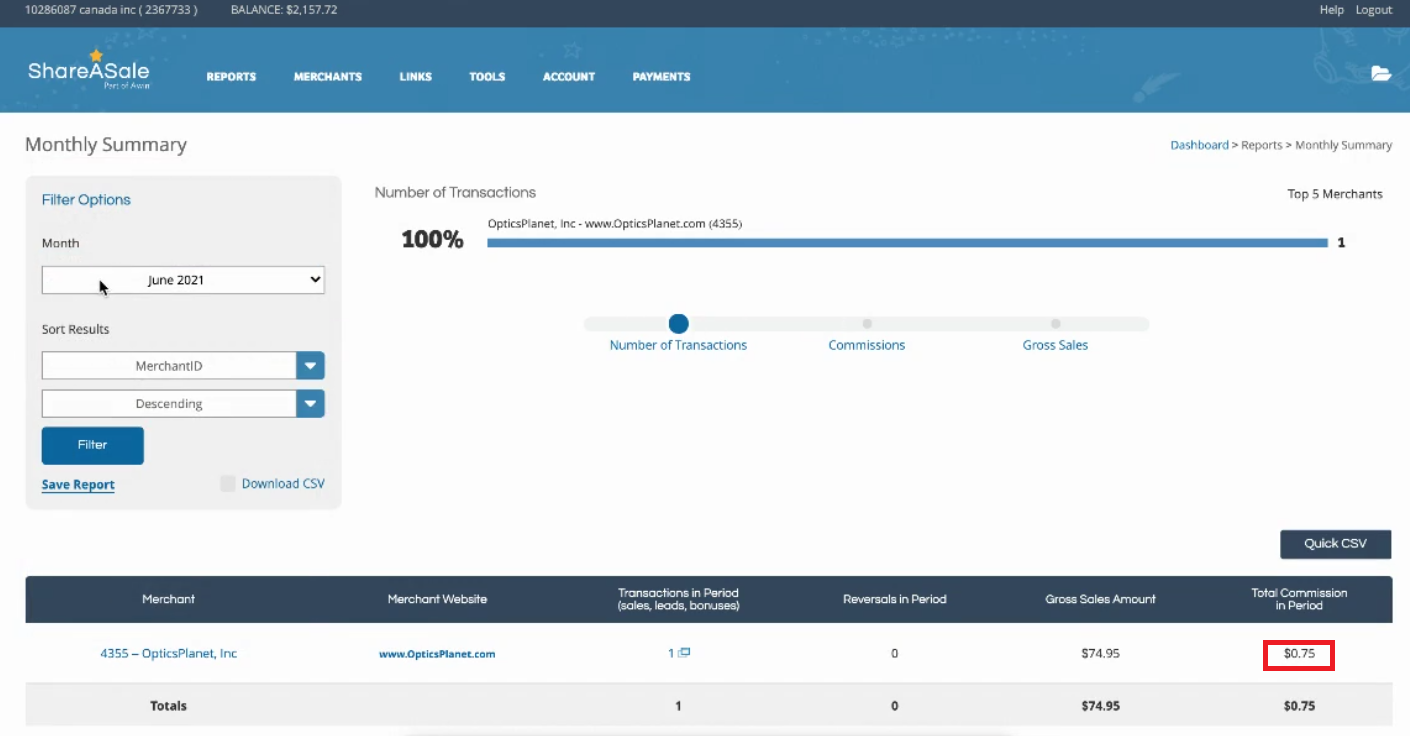This screenshot has height=736, width=1410.
Task: Open the LINKS menu
Action: click(x=415, y=76)
